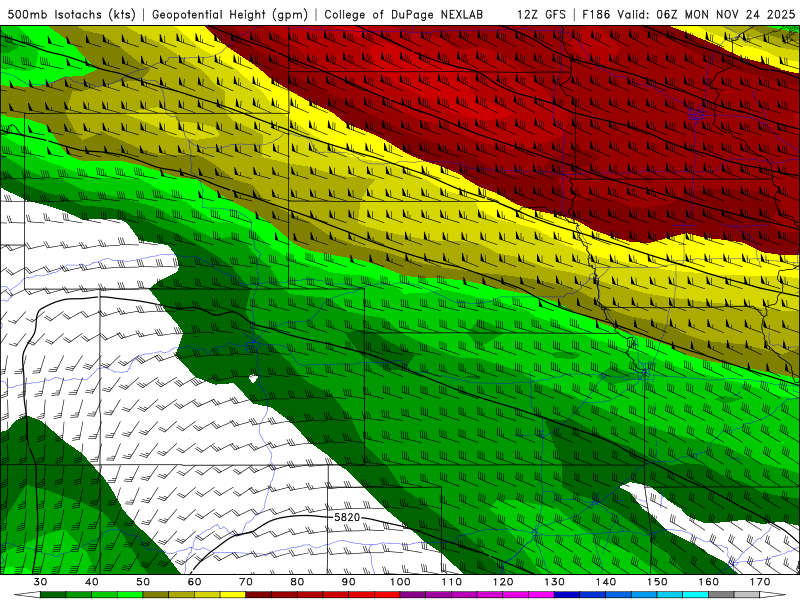800x600 pixels.
Task: Click the 70 knot color bar label
Action: coord(246,582)
